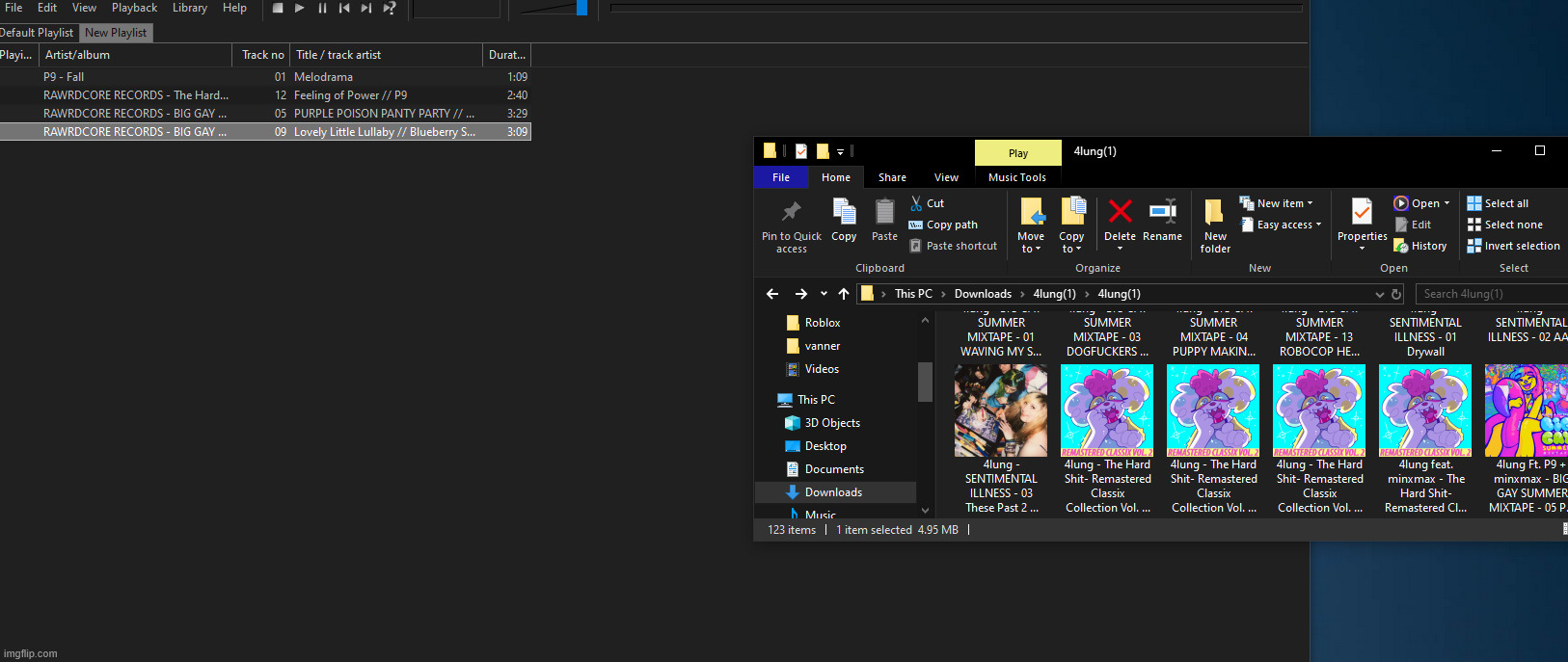Rename the selected file
The width and height of the screenshot is (1568, 662).
1162,220
